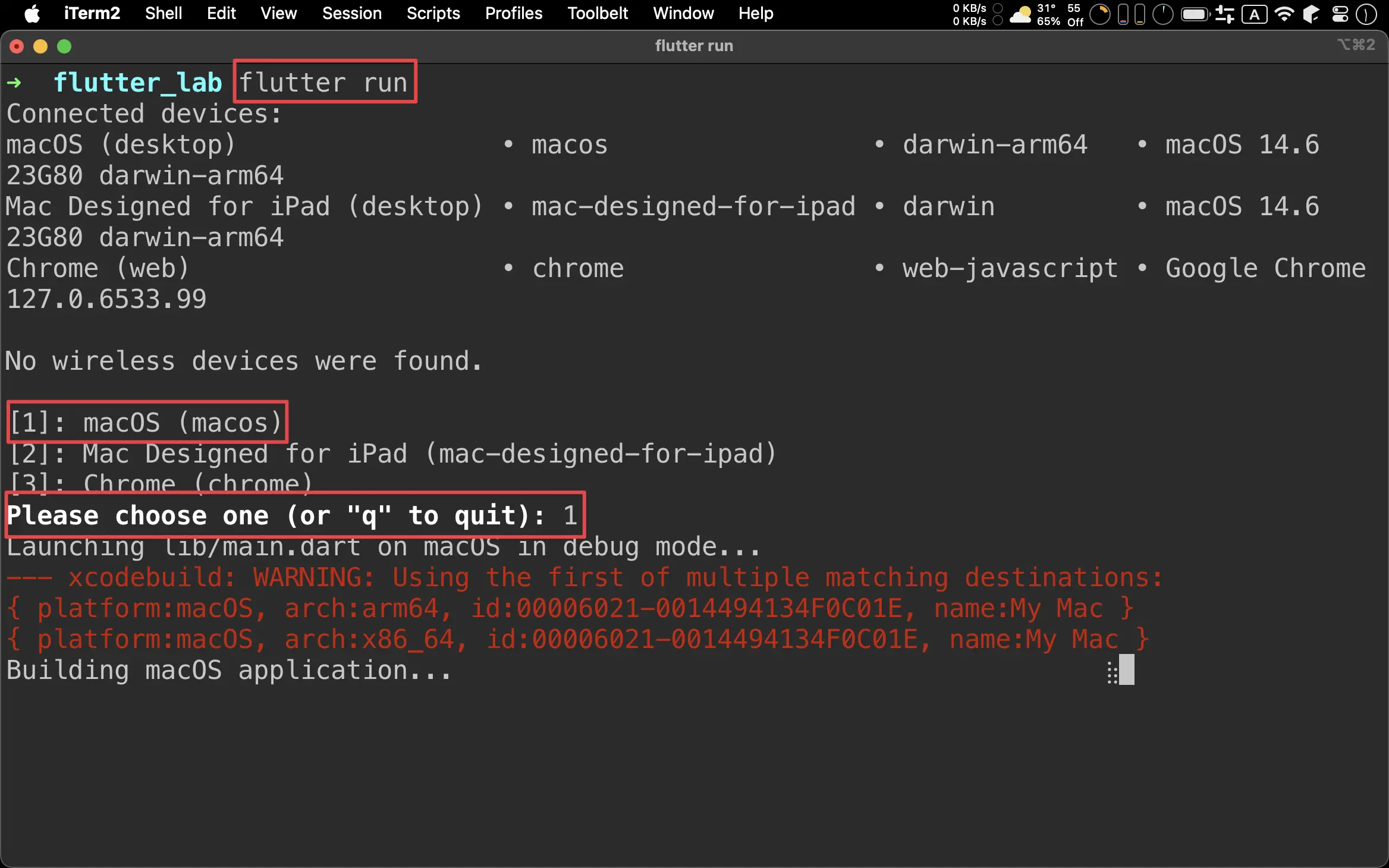Click the 'arch:x86_64' destination line

(578, 639)
